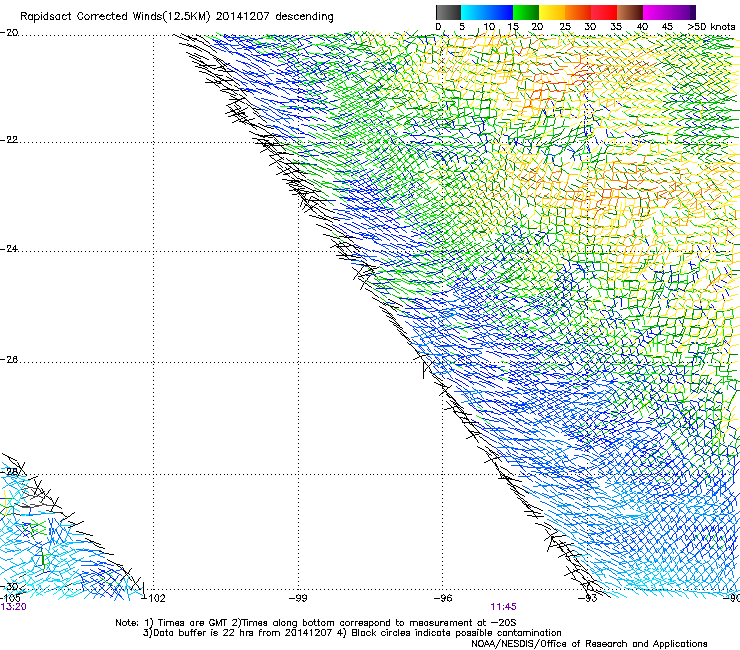The image size is (740, 650).
Task: Click the green 15-20 knots legend swatch
Action: point(526,12)
